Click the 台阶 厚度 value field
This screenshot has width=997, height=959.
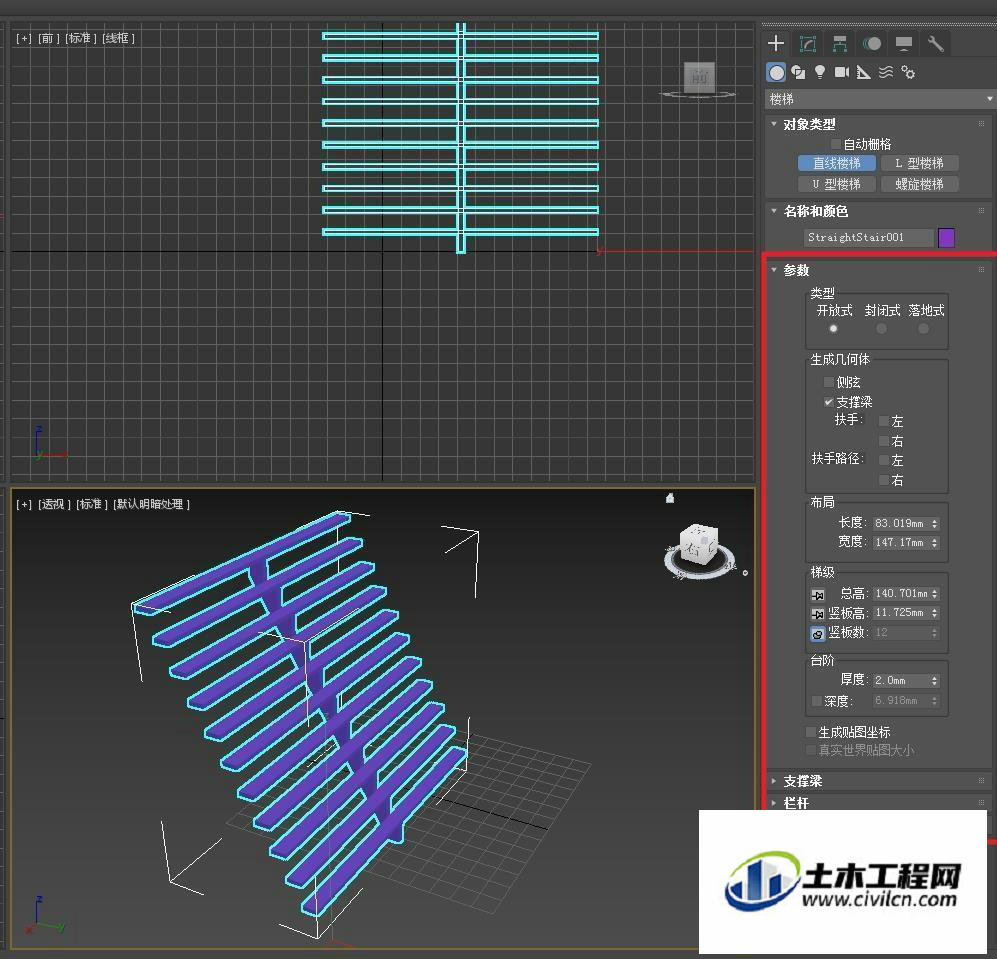pos(900,680)
